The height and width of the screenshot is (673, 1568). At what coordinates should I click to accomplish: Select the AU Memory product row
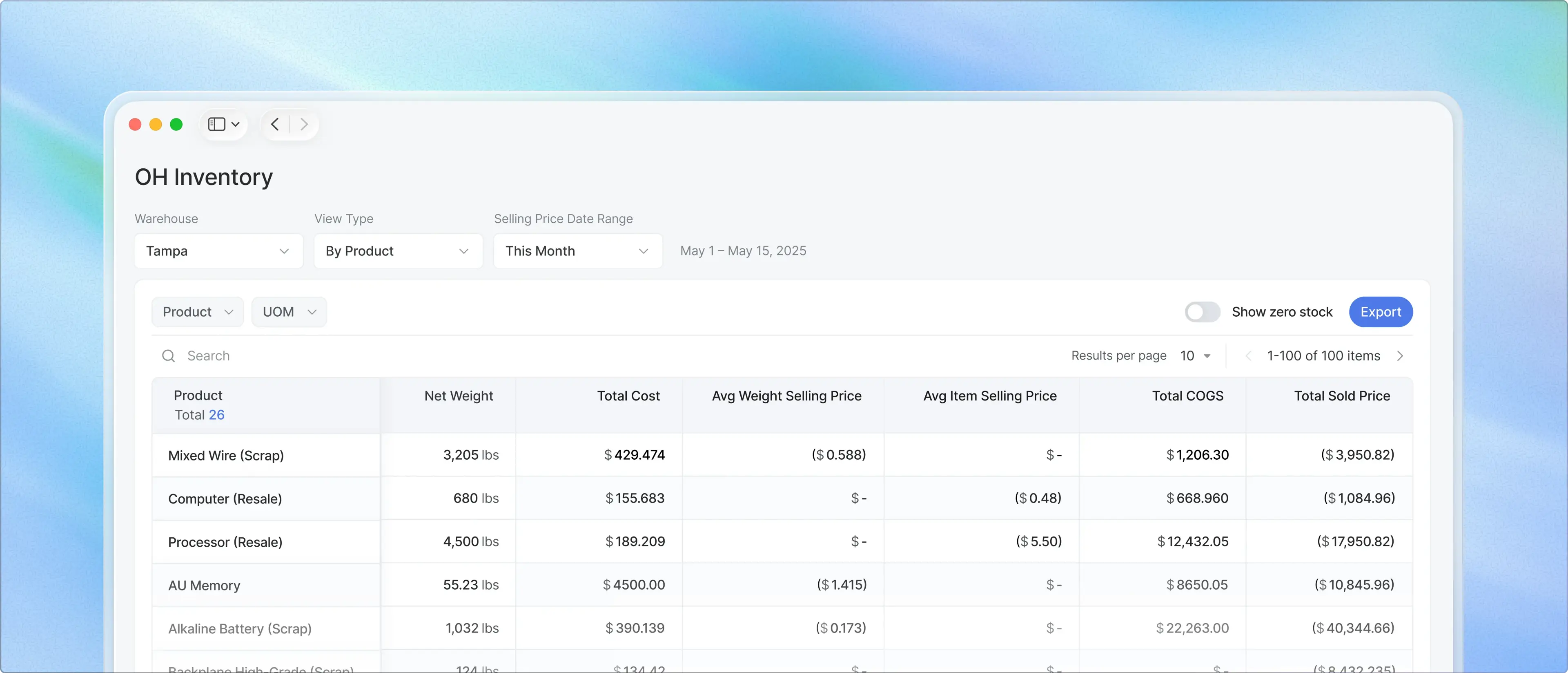[204, 585]
